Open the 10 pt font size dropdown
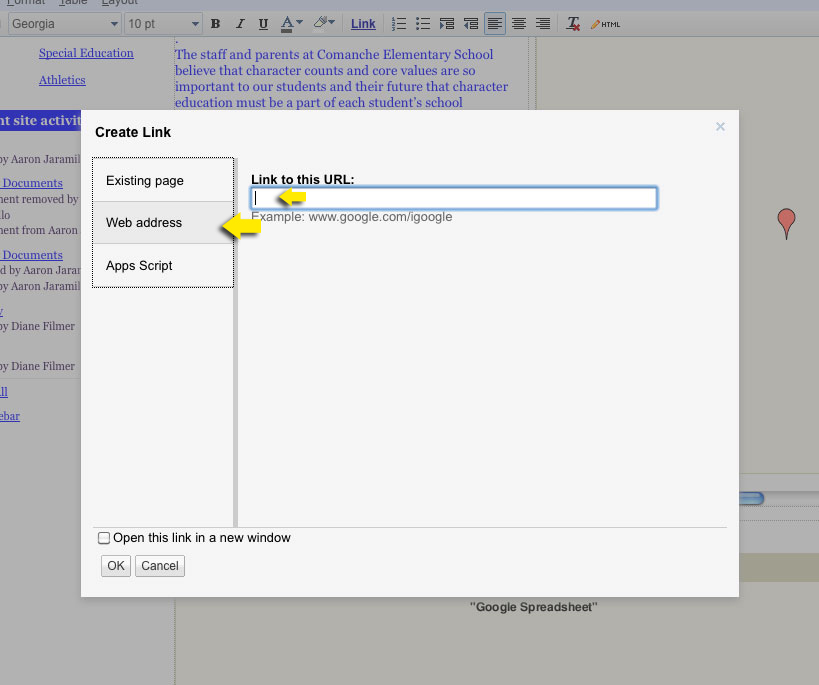Viewport: 819px width, 685px height. 163,24
